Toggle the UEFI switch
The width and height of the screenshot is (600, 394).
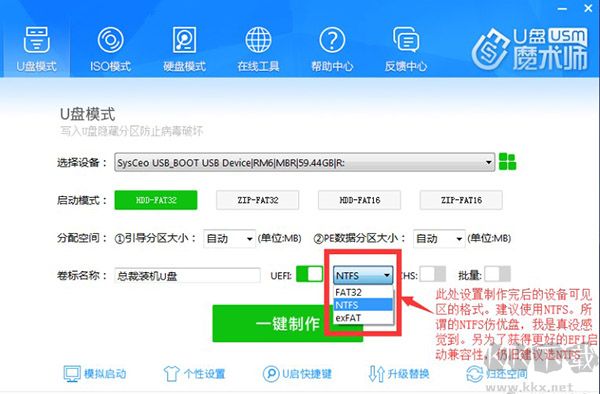point(310,274)
